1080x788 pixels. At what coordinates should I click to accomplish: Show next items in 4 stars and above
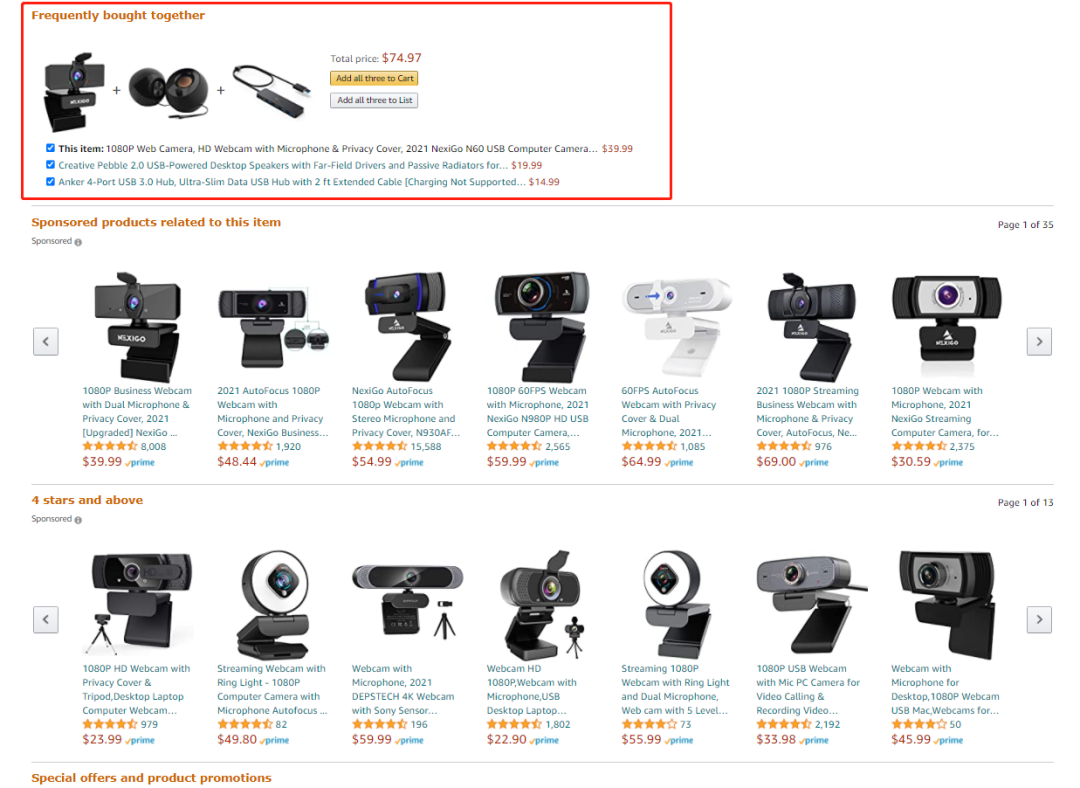click(x=1039, y=619)
